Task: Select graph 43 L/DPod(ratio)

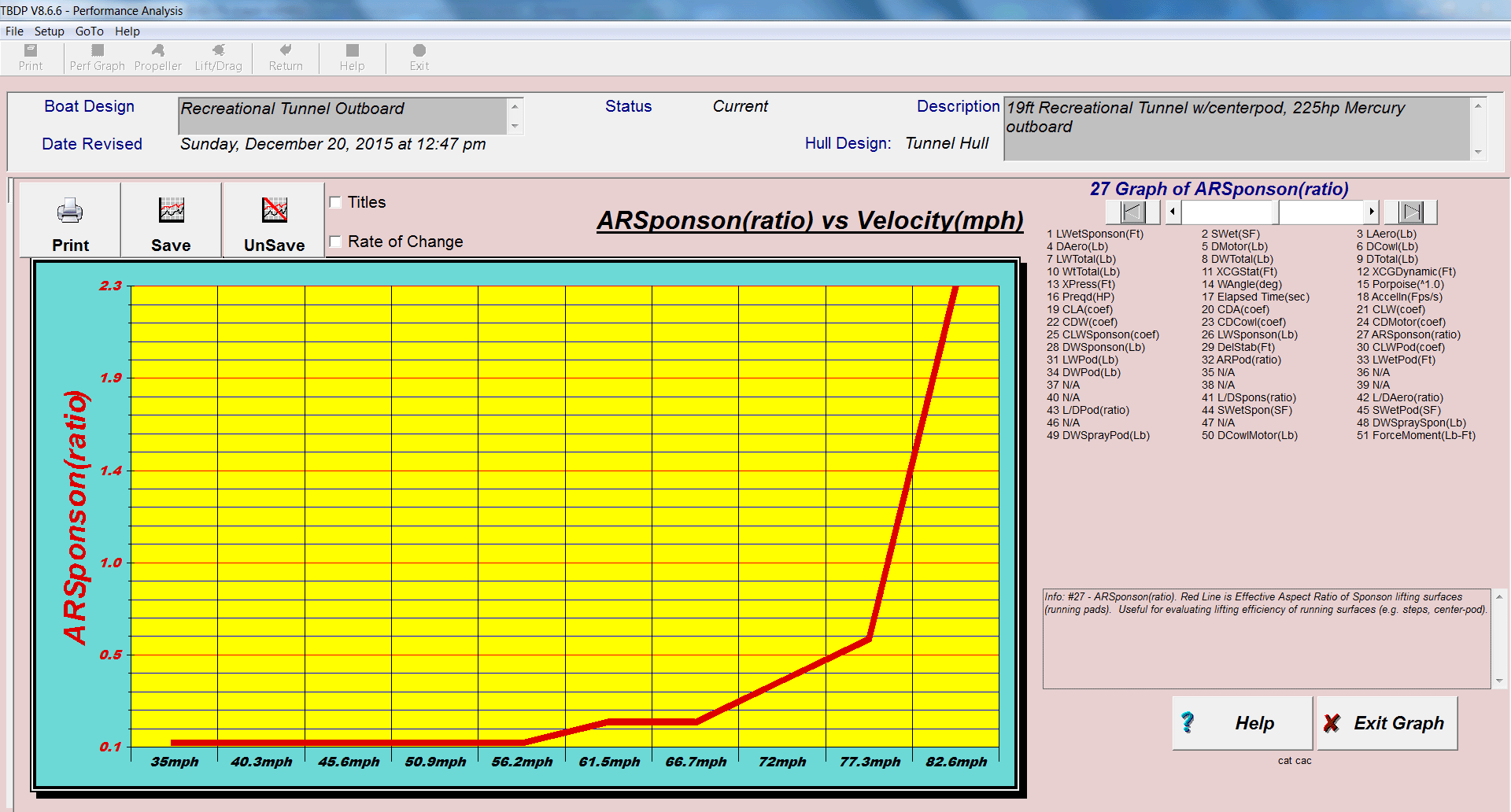Action: tap(1088, 410)
